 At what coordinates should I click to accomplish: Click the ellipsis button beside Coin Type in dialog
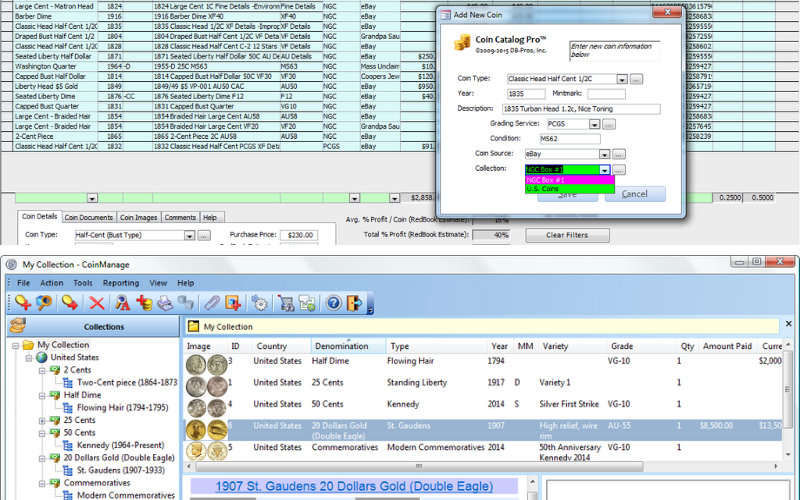click(636, 79)
